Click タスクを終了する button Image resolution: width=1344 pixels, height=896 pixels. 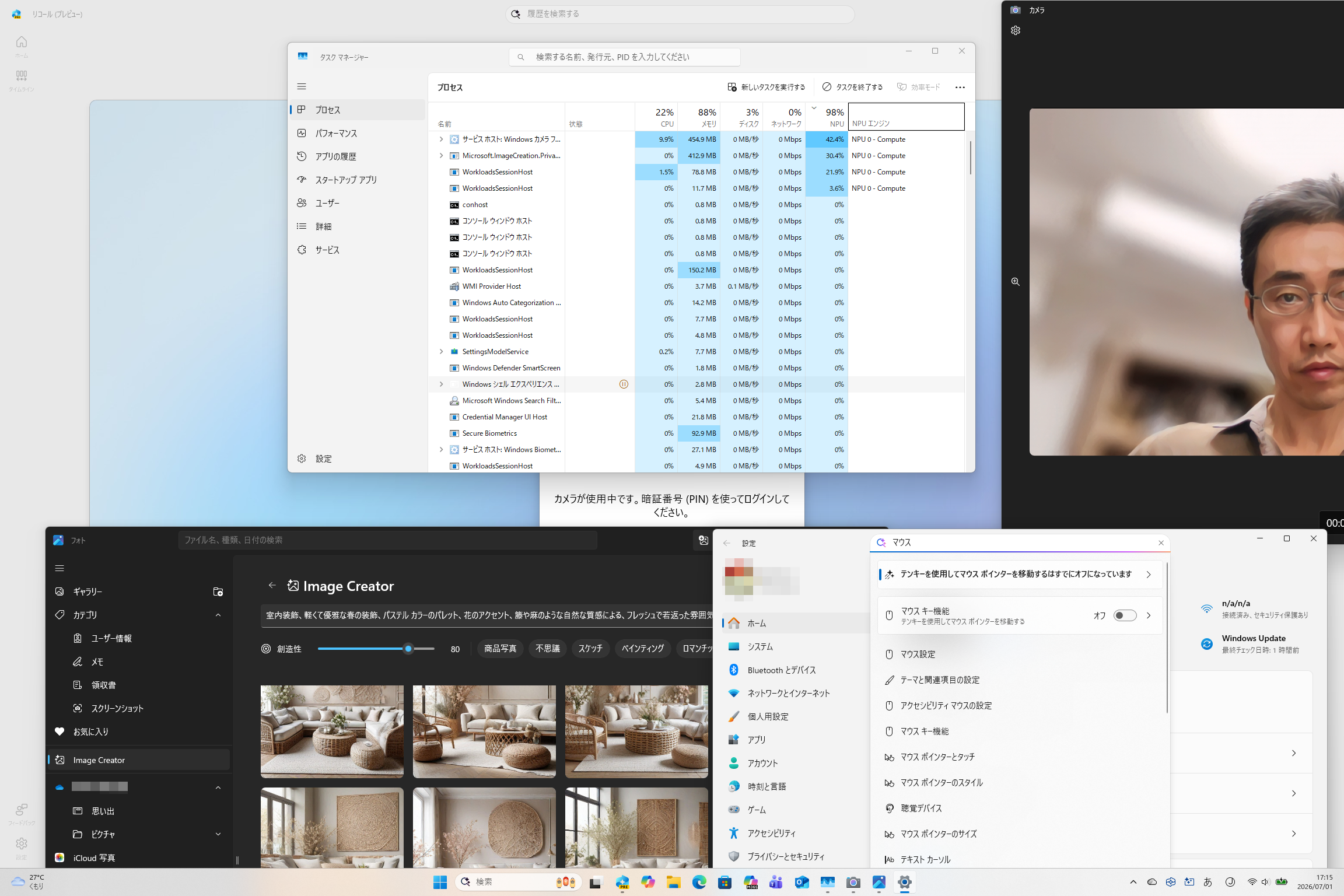852,87
